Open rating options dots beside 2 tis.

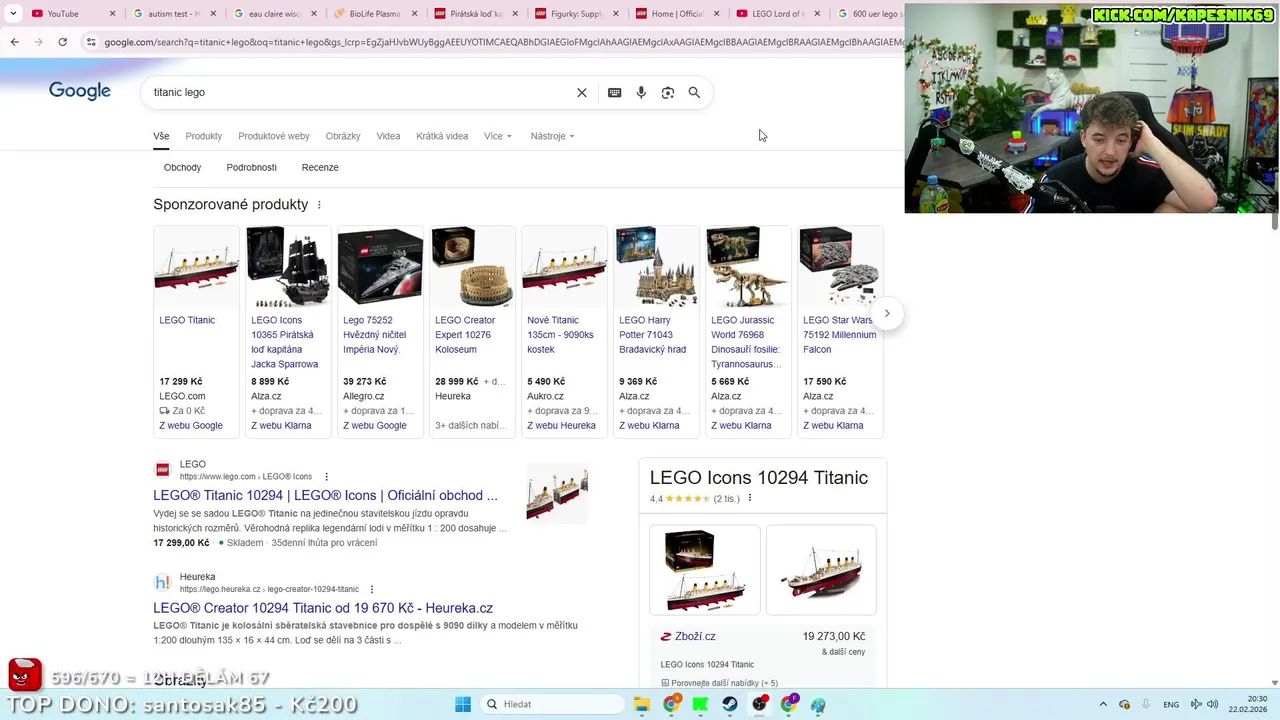click(x=749, y=498)
